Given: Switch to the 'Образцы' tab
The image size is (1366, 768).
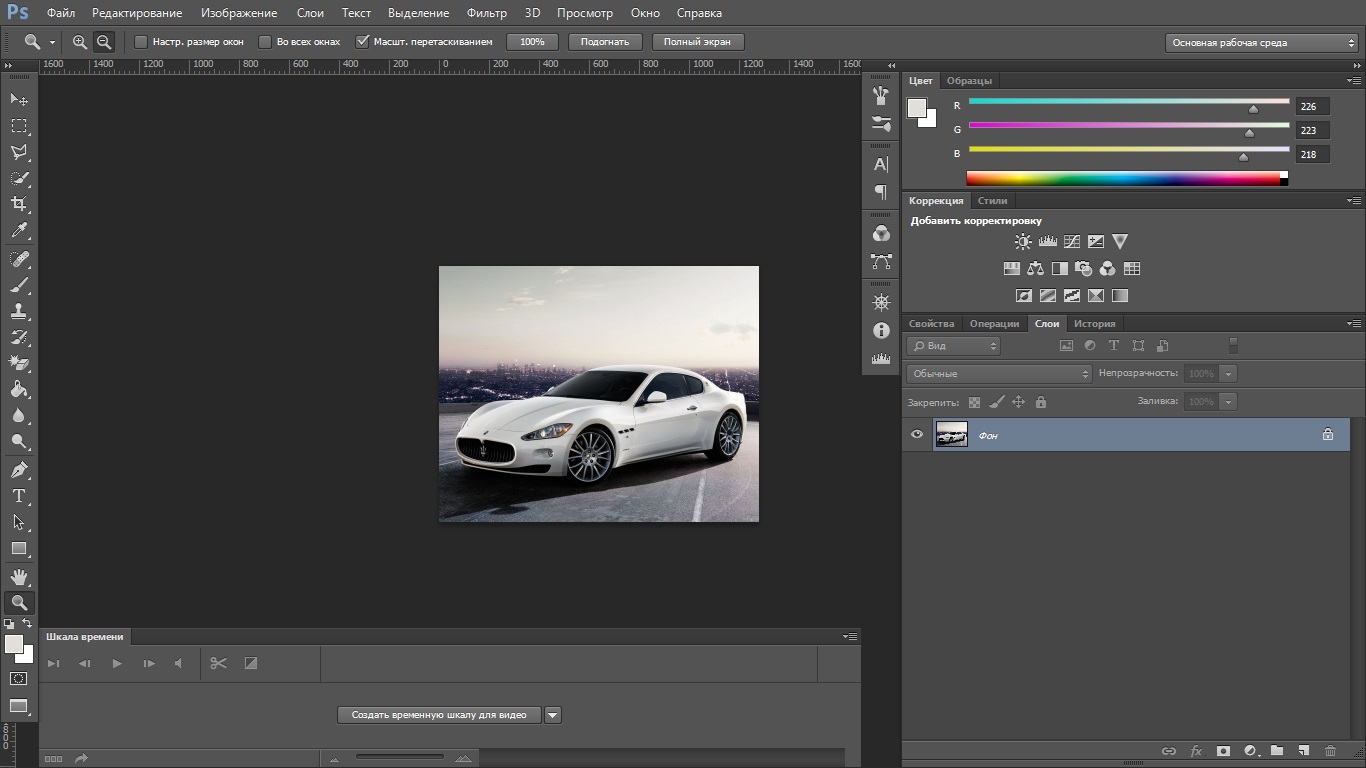Looking at the screenshot, I should 969,80.
